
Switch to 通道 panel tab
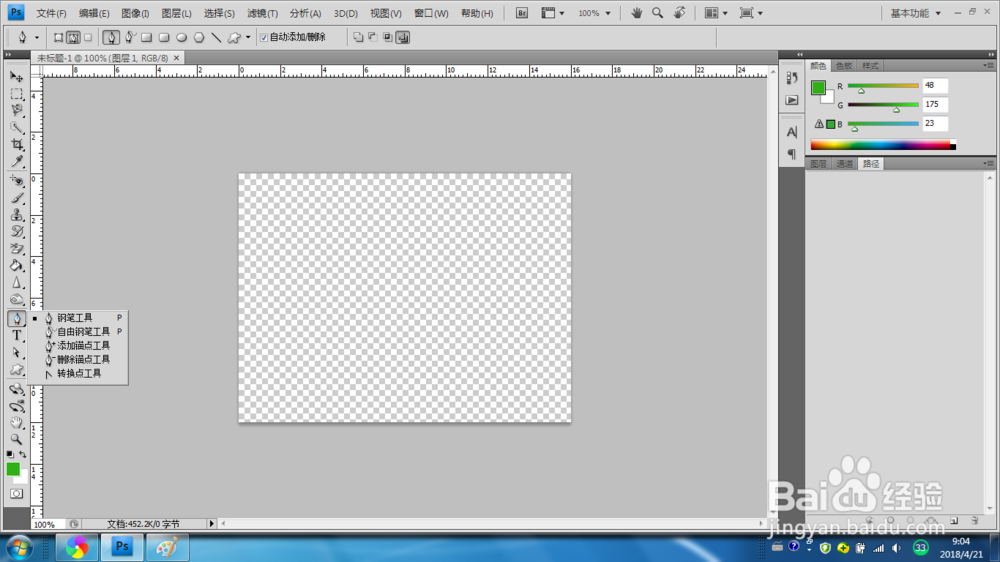tap(844, 164)
